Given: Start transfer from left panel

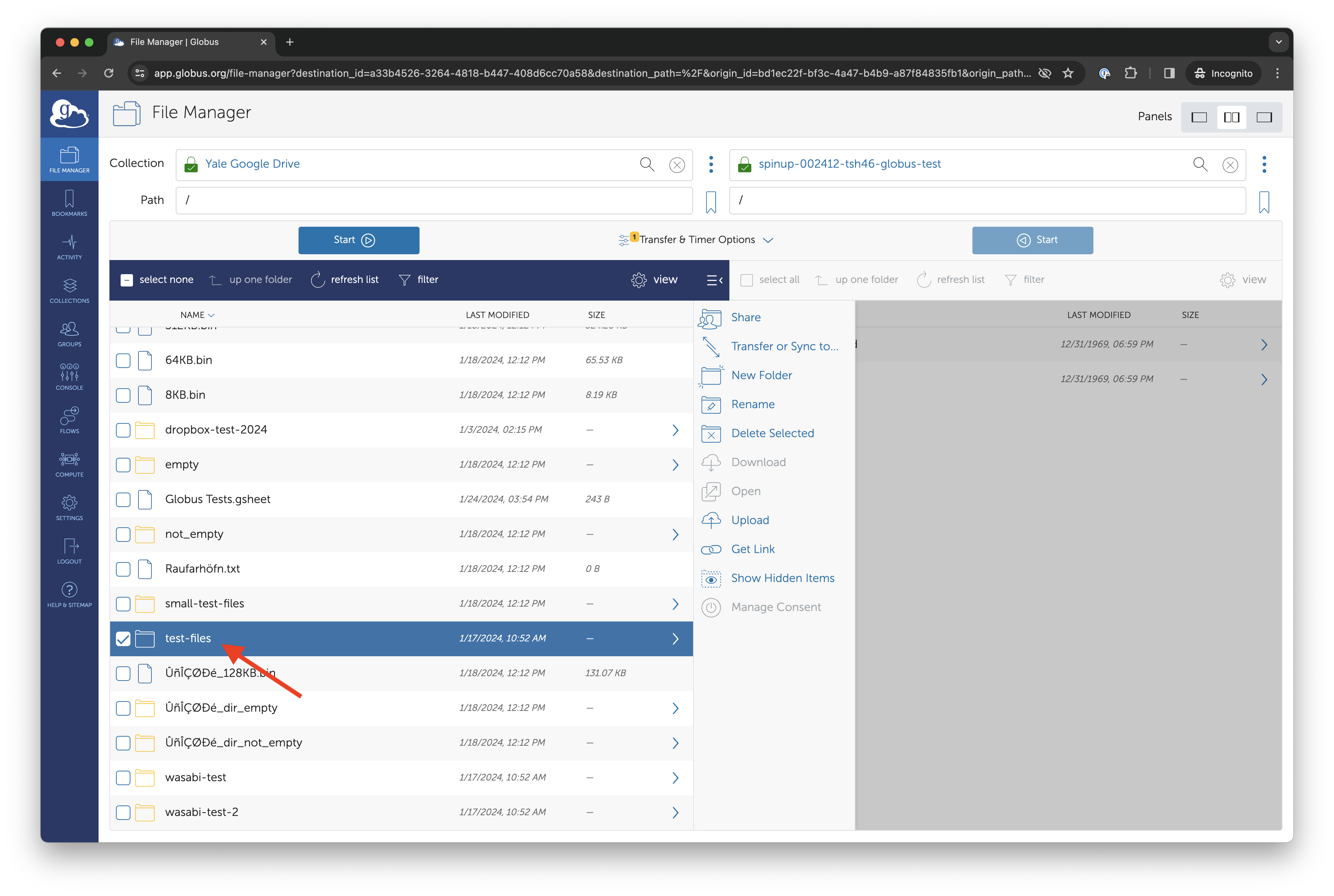Looking at the screenshot, I should click(x=358, y=240).
